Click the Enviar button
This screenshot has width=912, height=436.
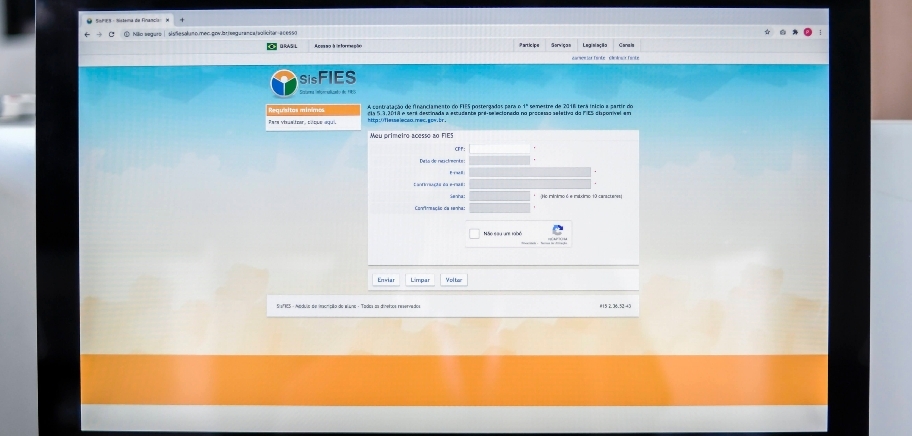[386, 280]
